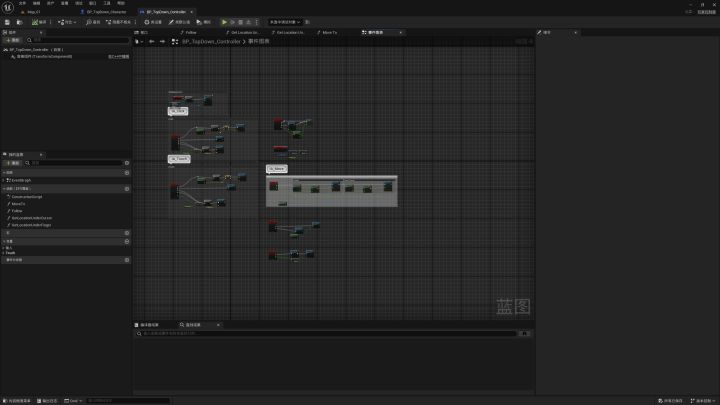Open the Output Log
Image resolution: width=720 pixels, height=405 pixels.
coord(47,401)
